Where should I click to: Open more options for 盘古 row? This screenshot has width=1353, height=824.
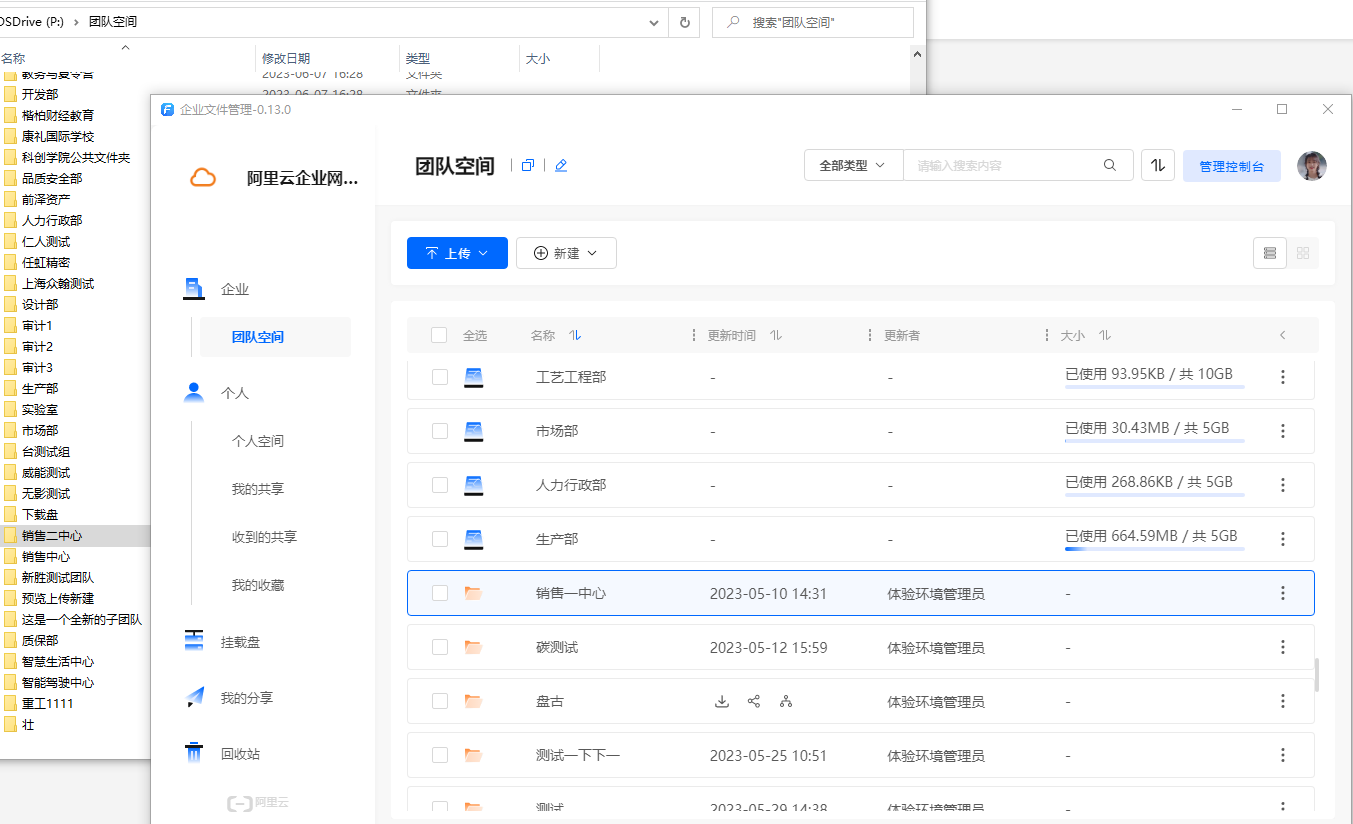pos(1283,701)
